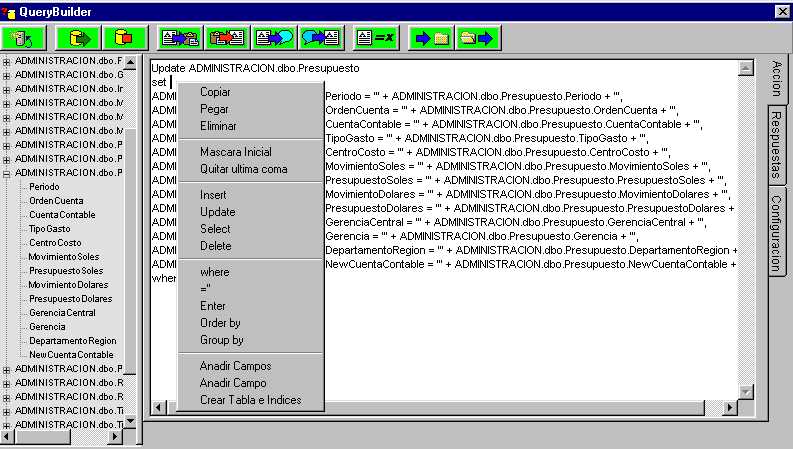The height and width of the screenshot is (449, 793).
Task: Select 'Anadir Campos' in the context menu
Action: [235, 366]
